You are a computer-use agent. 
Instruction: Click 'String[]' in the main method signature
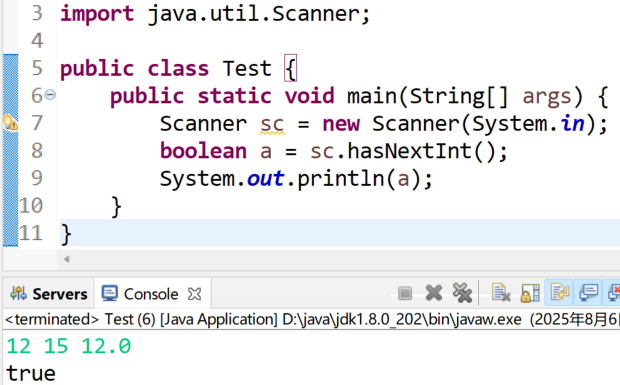tap(459, 96)
